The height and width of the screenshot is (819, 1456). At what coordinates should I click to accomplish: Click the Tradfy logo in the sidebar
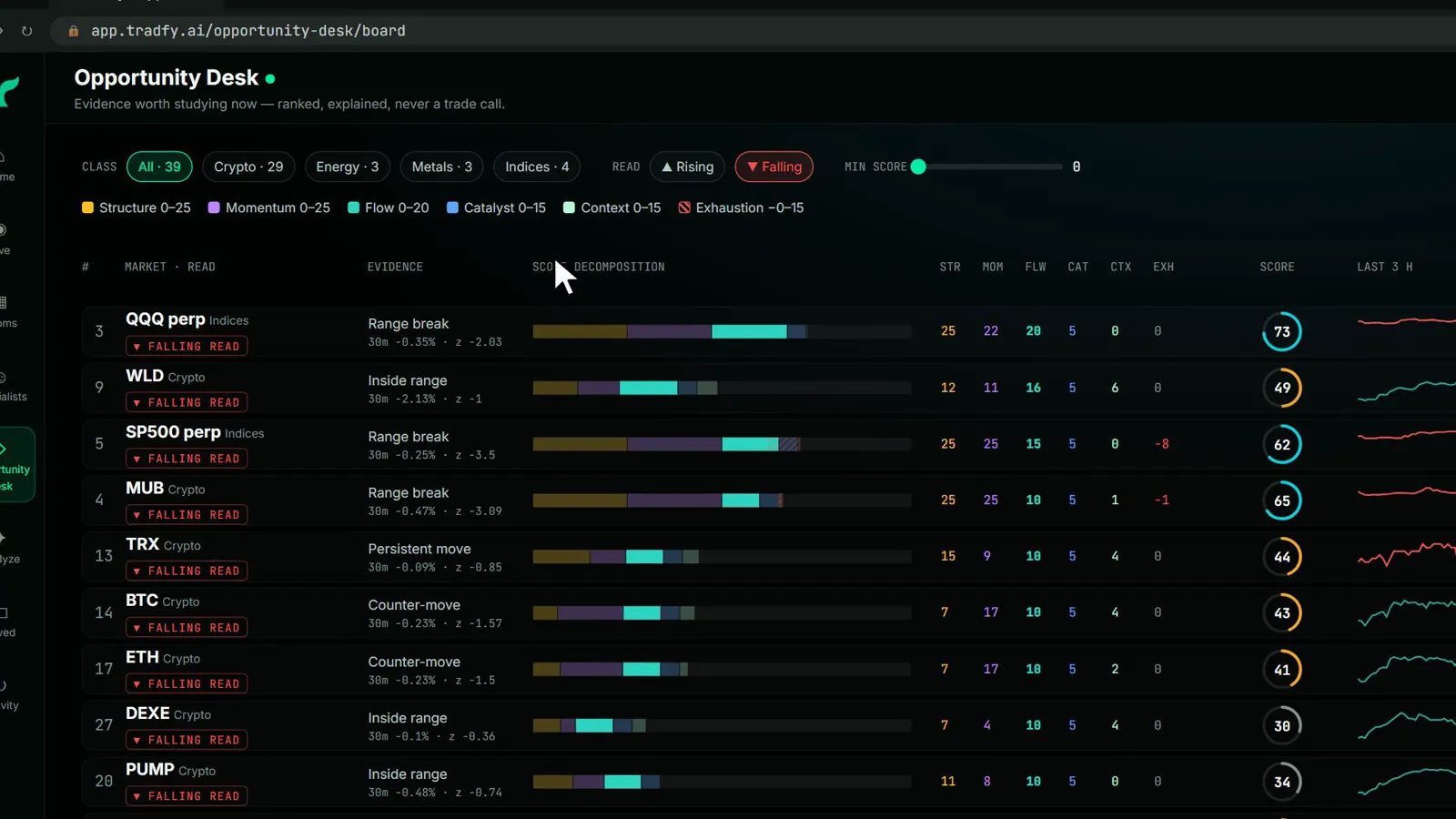pos(10,92)
